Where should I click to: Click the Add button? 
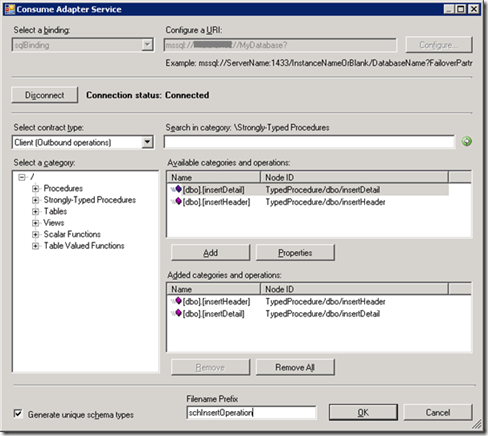point(210,253)
